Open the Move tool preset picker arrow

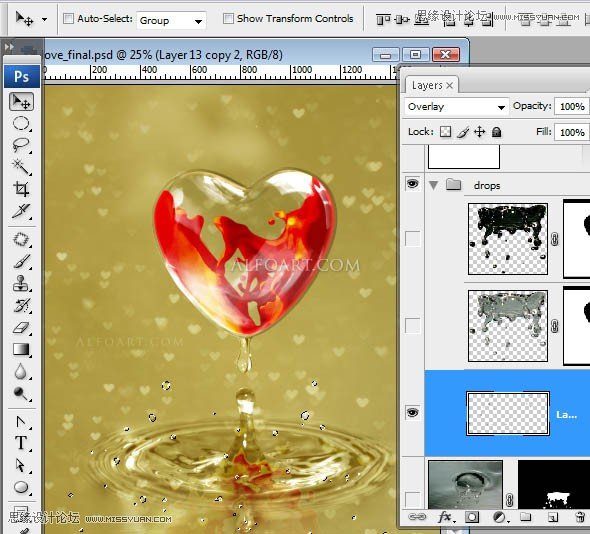point(44,19)
